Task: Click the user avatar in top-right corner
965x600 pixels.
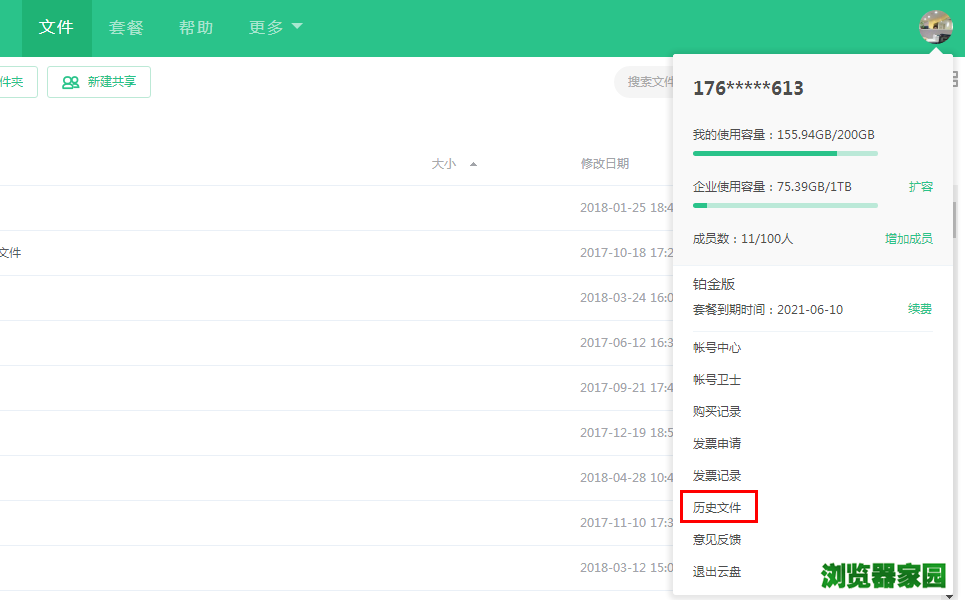Action: click(x=936, y=27)
